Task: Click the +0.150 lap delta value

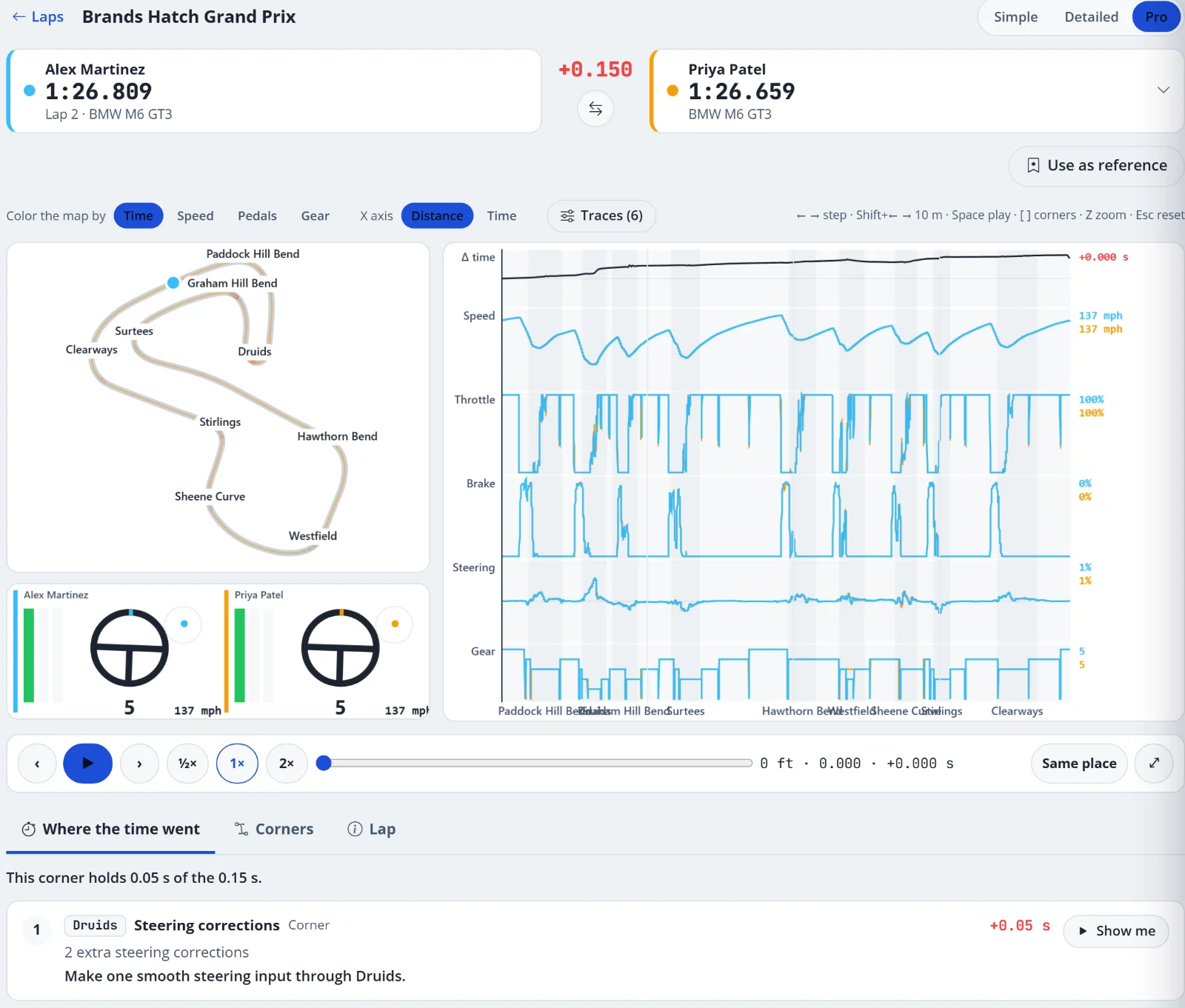Action: click(595, 70)
